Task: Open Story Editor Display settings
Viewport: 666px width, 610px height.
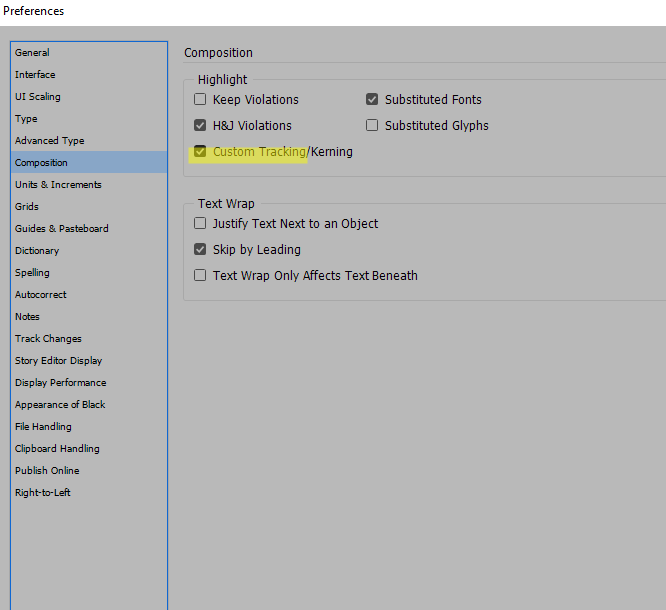Action: (x=59, y=361)
